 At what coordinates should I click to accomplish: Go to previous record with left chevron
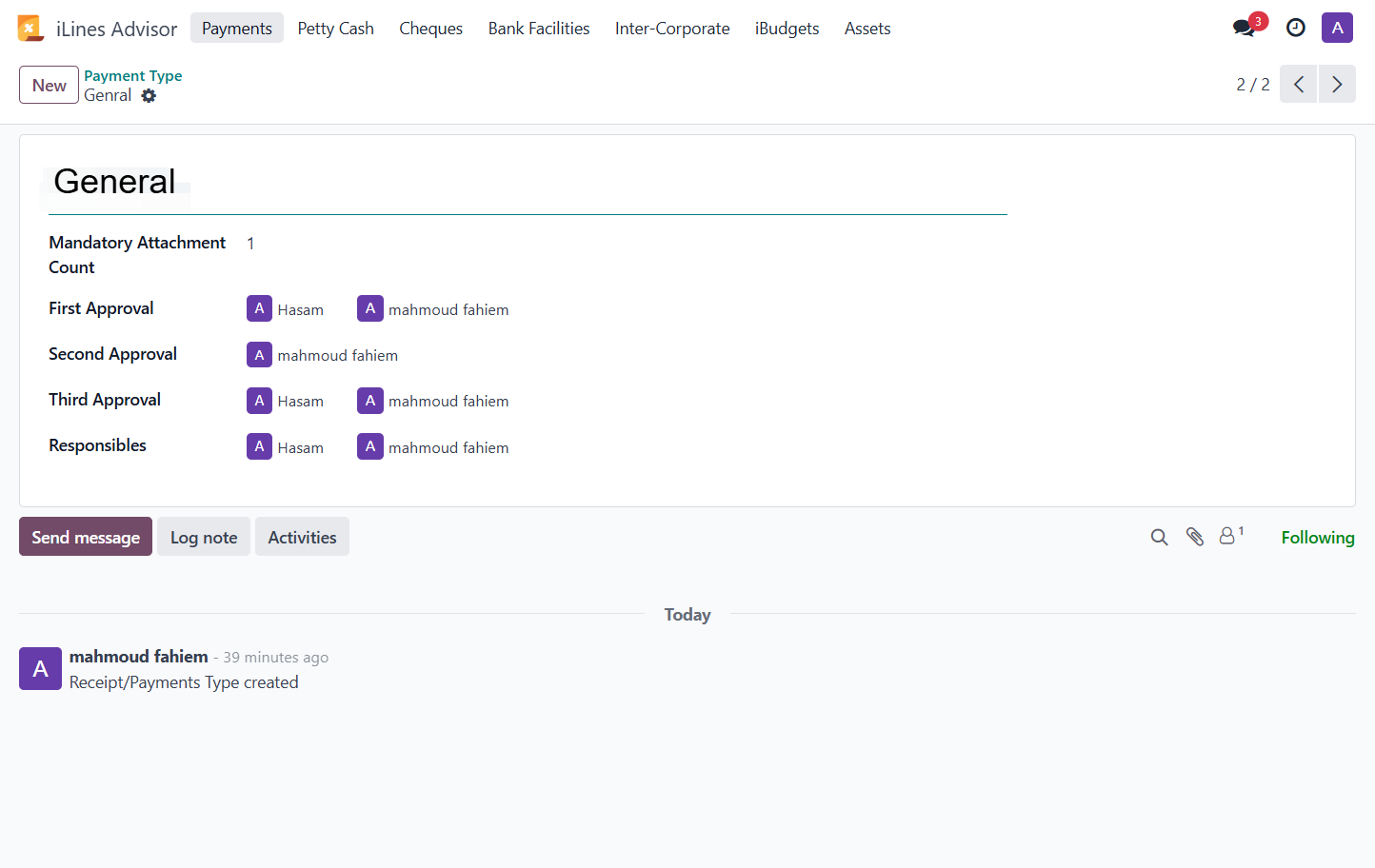1298,84
